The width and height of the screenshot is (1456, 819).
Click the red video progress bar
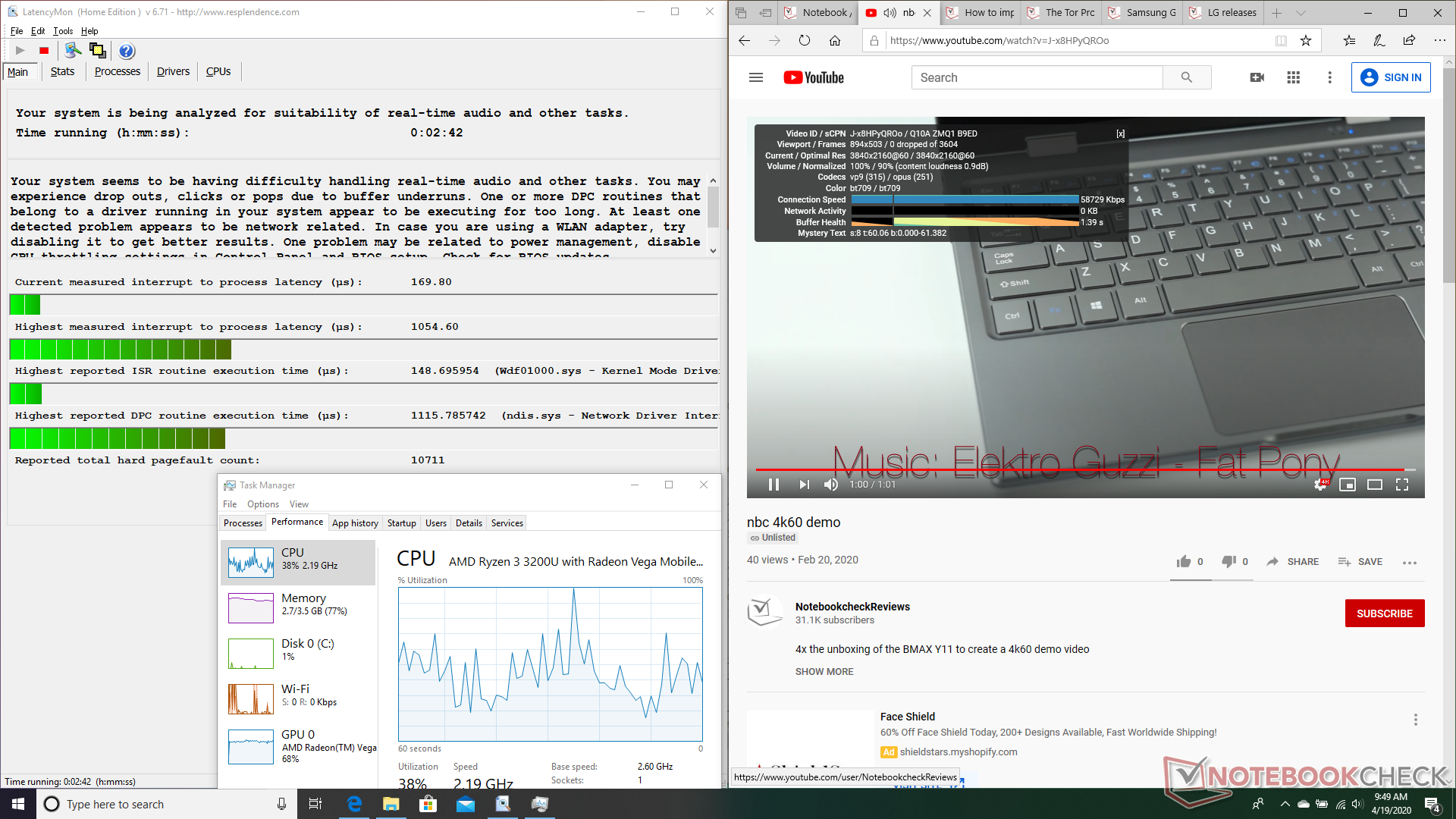coord(1062,470)
